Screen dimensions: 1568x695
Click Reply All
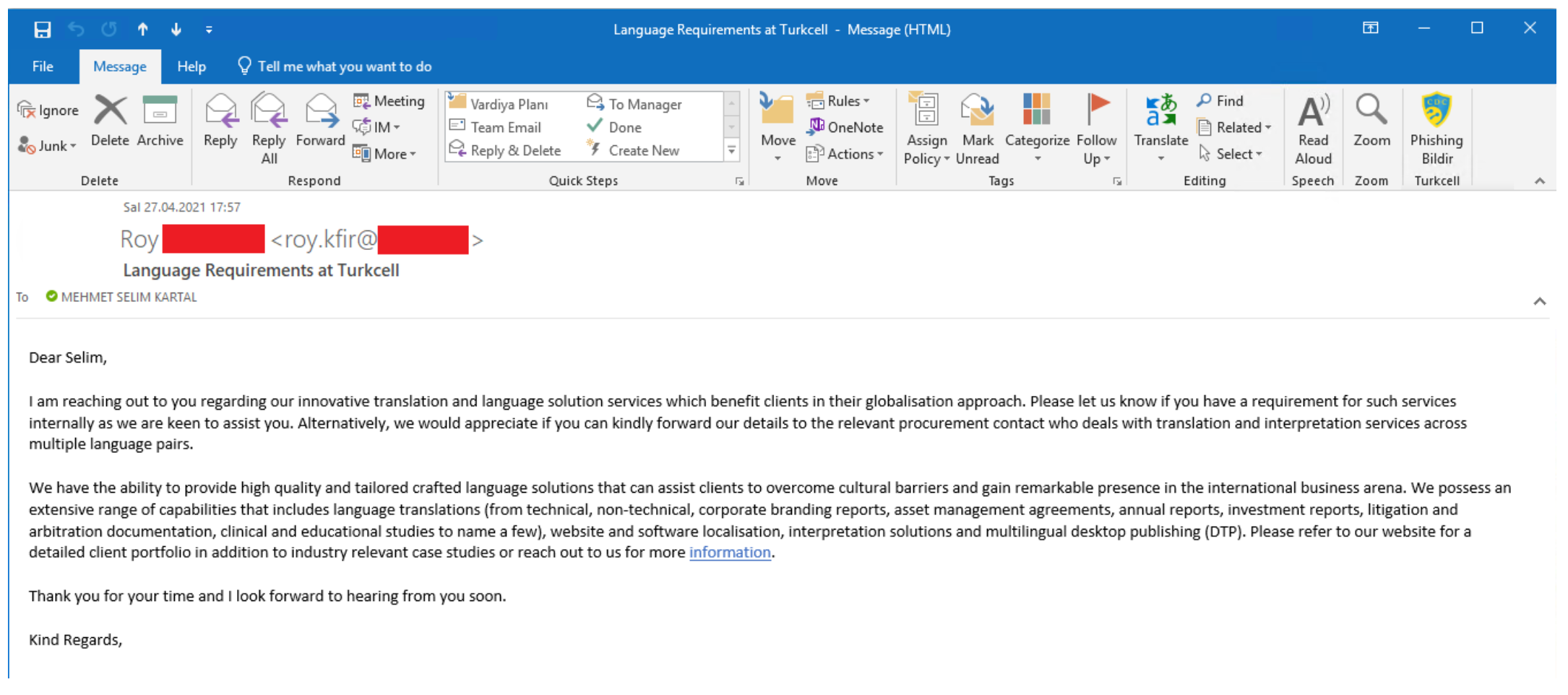click(269, 129)
